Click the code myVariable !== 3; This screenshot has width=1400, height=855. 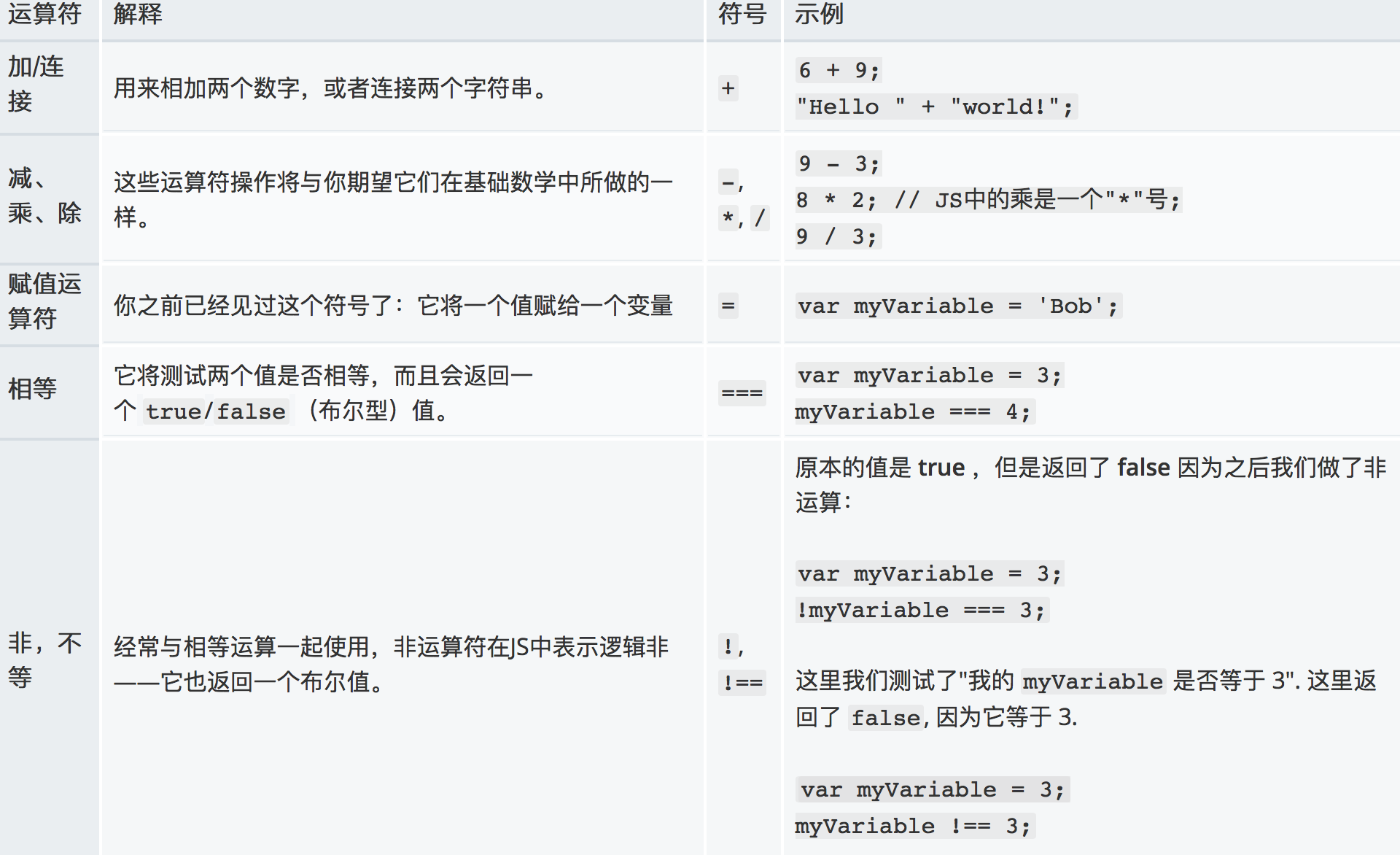914,826
